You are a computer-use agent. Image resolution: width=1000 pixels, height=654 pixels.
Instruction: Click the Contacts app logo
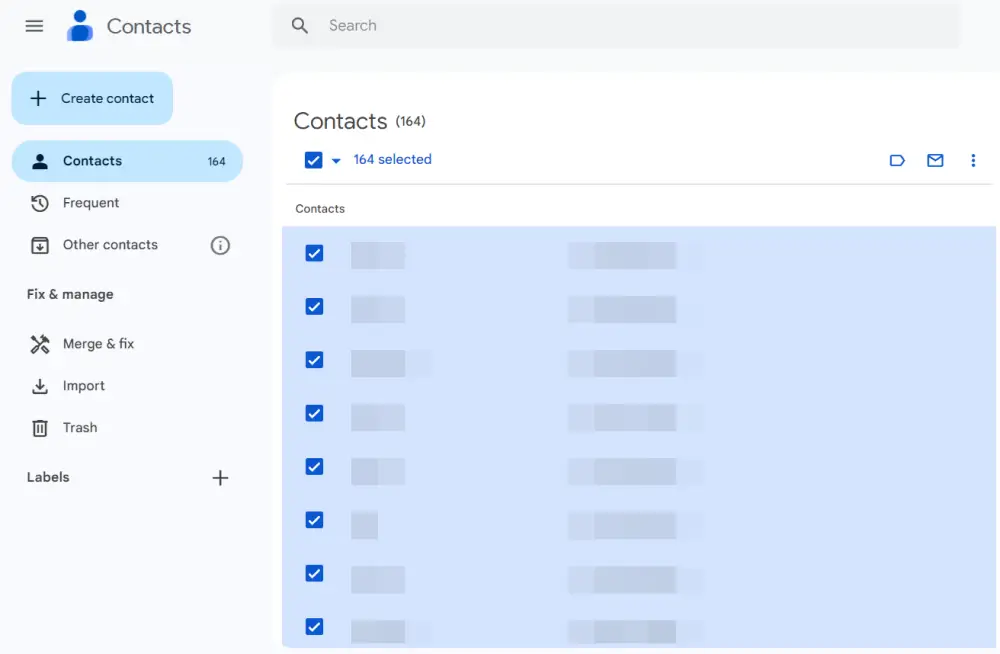(79, 25)
